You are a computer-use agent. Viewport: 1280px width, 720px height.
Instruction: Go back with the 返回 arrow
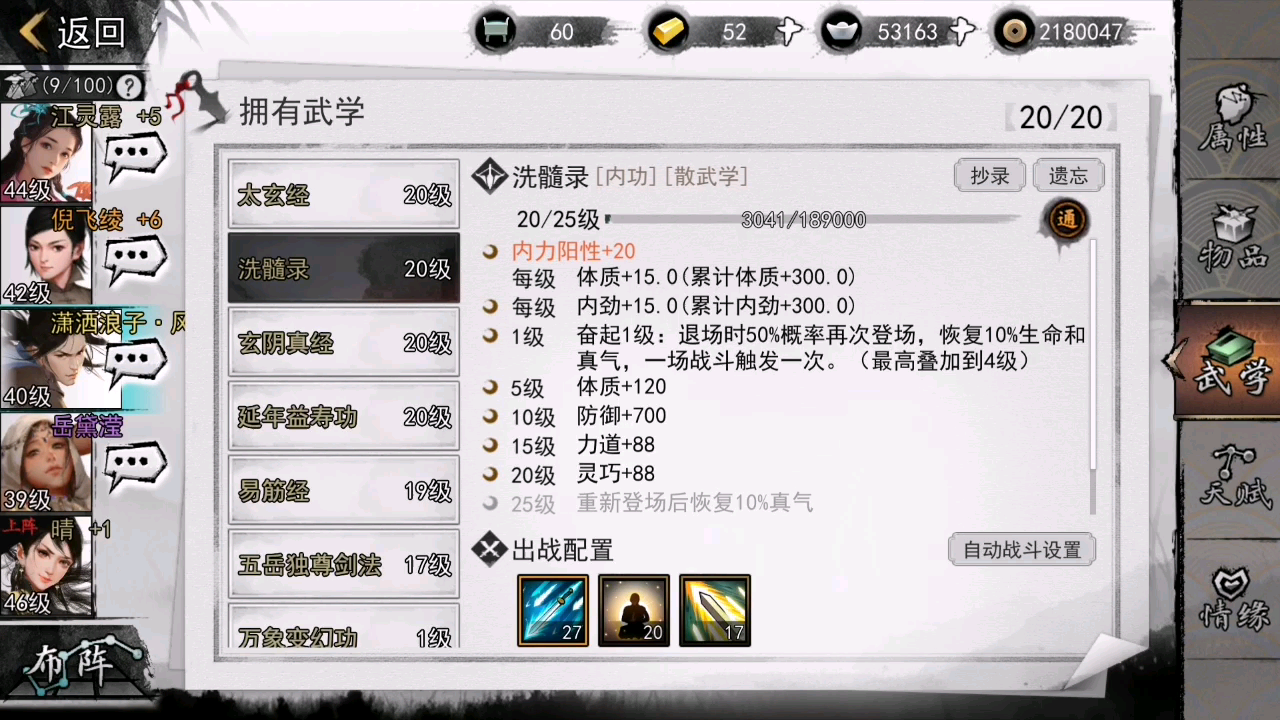point(72,32)
